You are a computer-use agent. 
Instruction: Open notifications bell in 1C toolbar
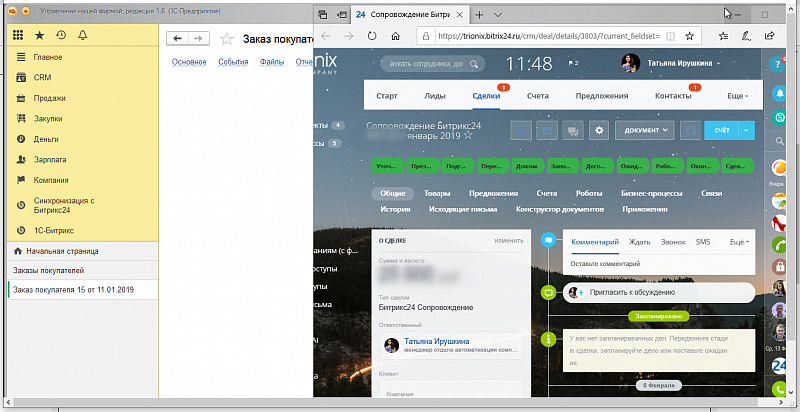point(82,35)
